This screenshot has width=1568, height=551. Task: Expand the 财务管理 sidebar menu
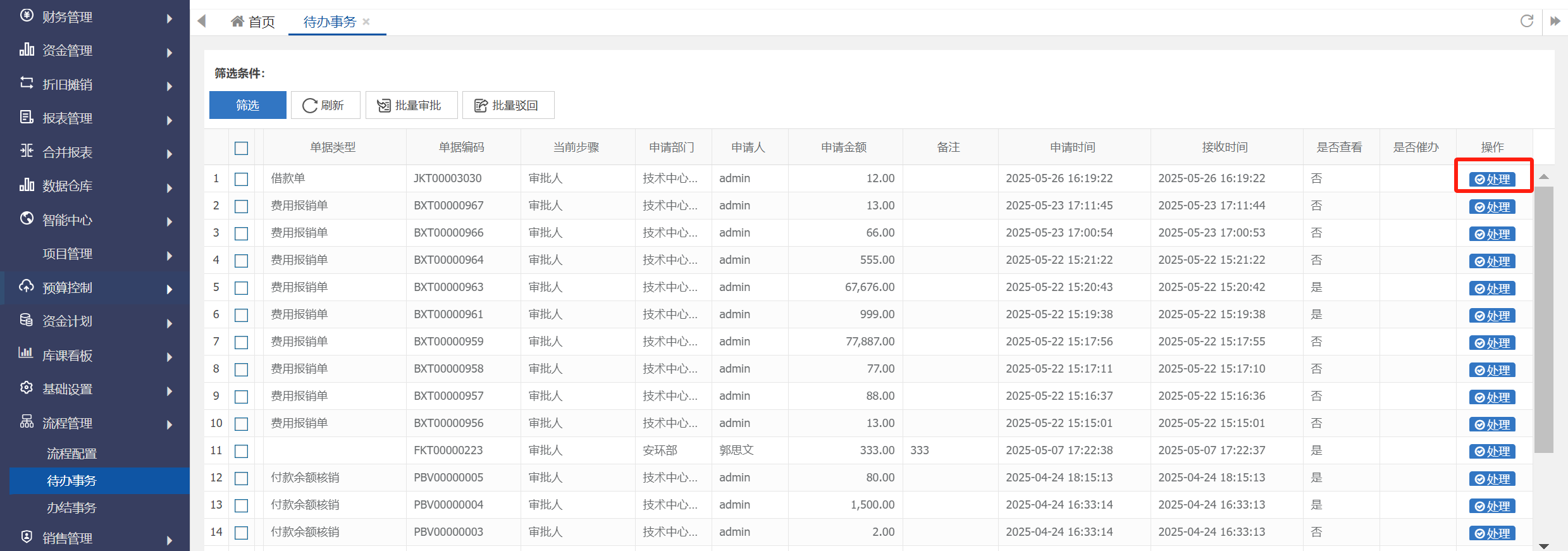[95, 17]
